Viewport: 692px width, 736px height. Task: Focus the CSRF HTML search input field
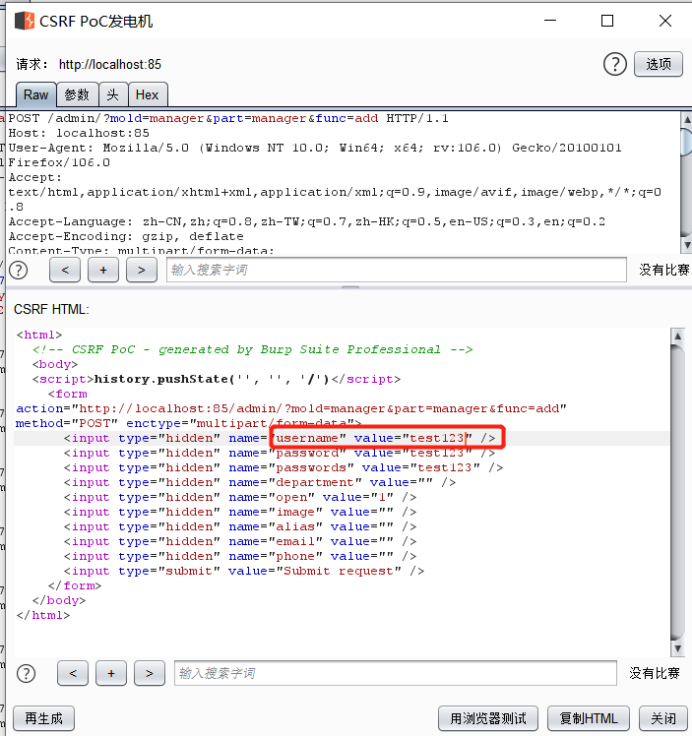coord(395,674)
